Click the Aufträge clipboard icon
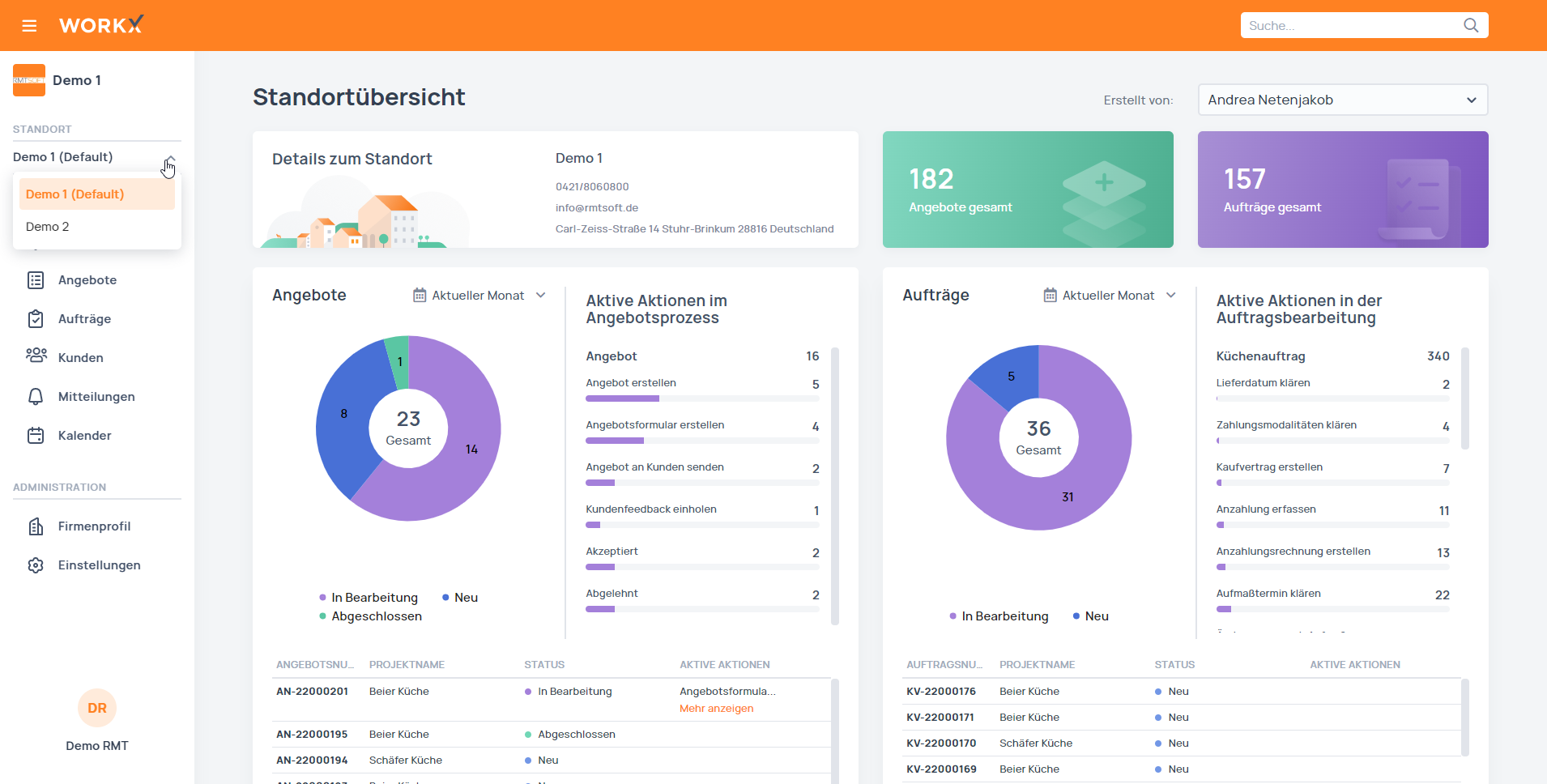Image resolution: width=1547 pixels, height=784 pixels. click(x=36, y=319)
